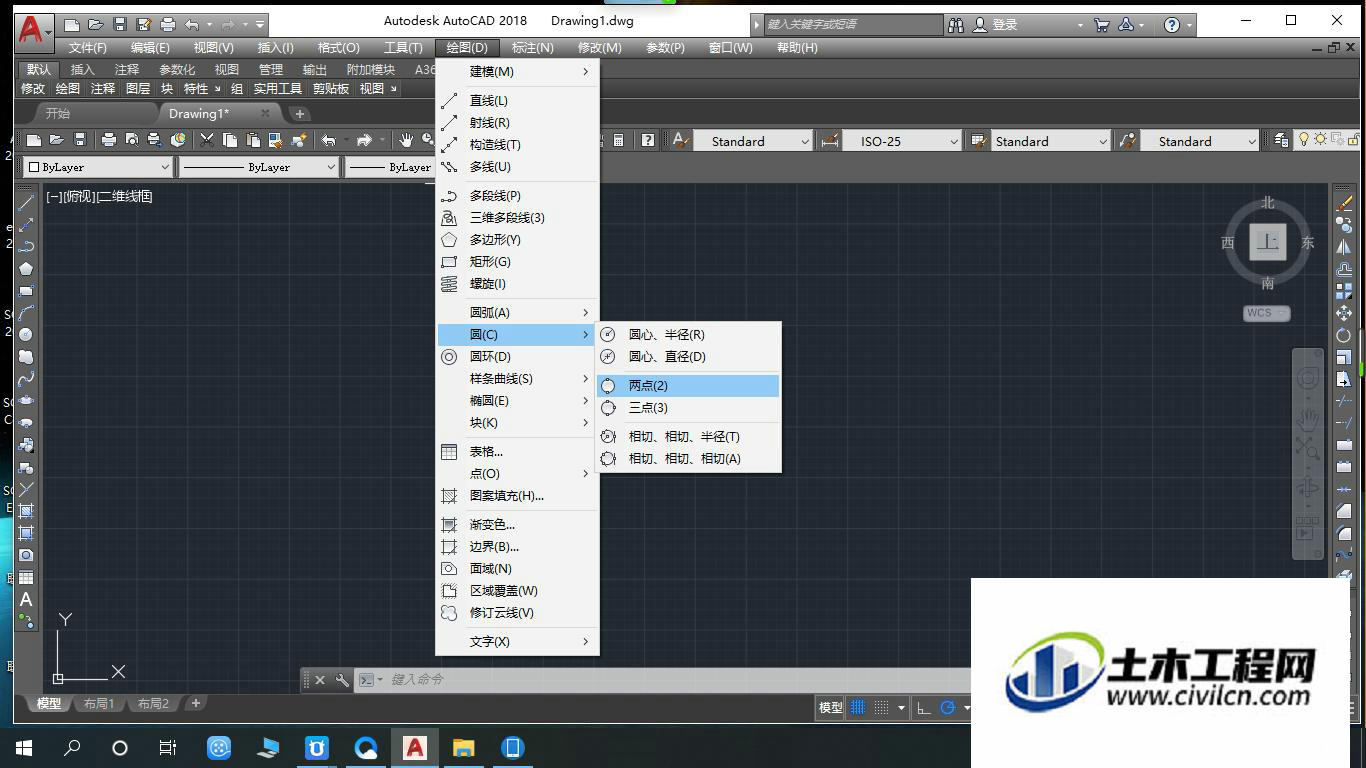
Task: Add a new drawing tab with plus button
Action: click(x=299, y=113)
